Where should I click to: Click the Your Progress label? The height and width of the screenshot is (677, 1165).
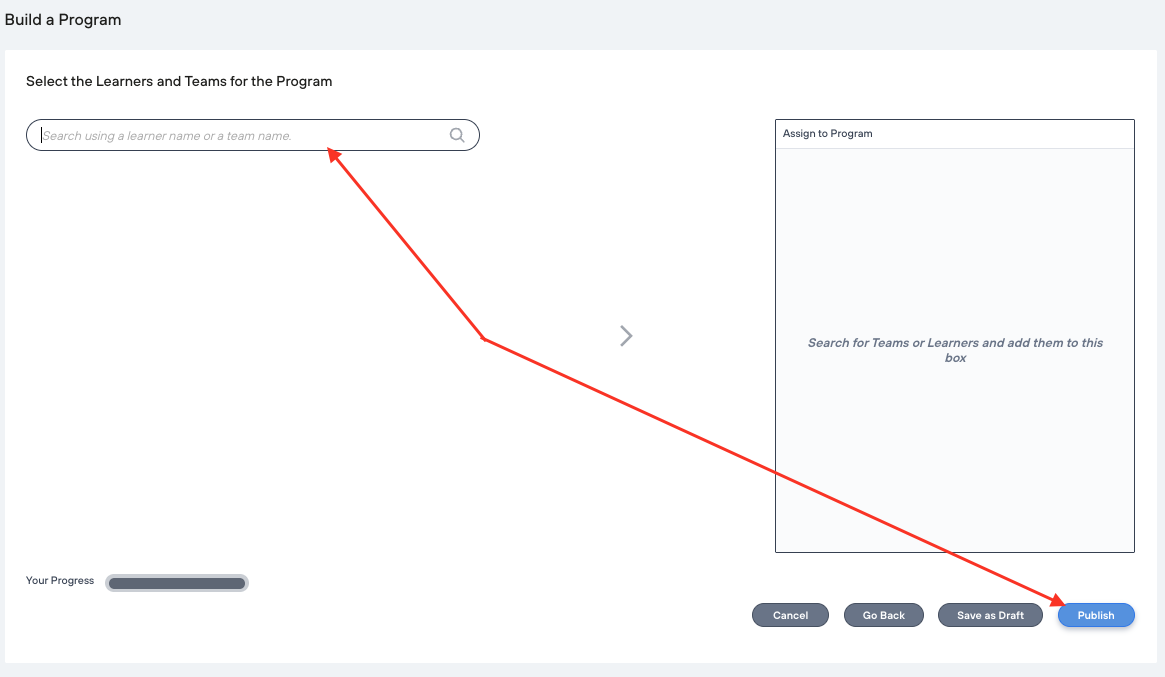[x=60, y=581]
